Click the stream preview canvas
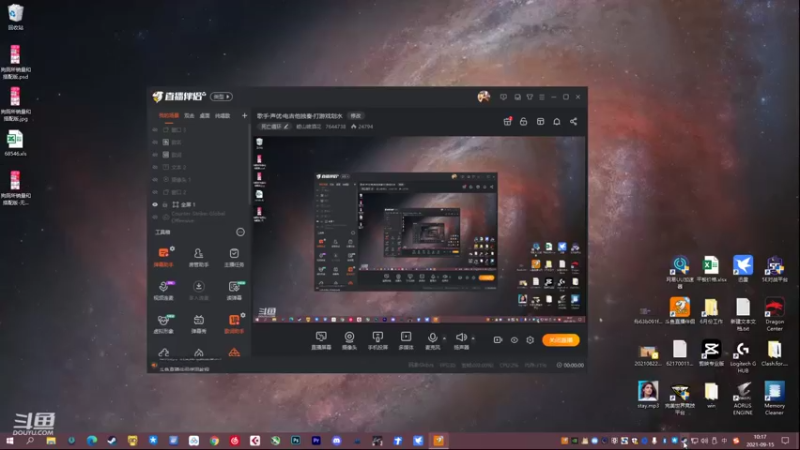Viewport: 800px width, 450px height. click(419, 230)
